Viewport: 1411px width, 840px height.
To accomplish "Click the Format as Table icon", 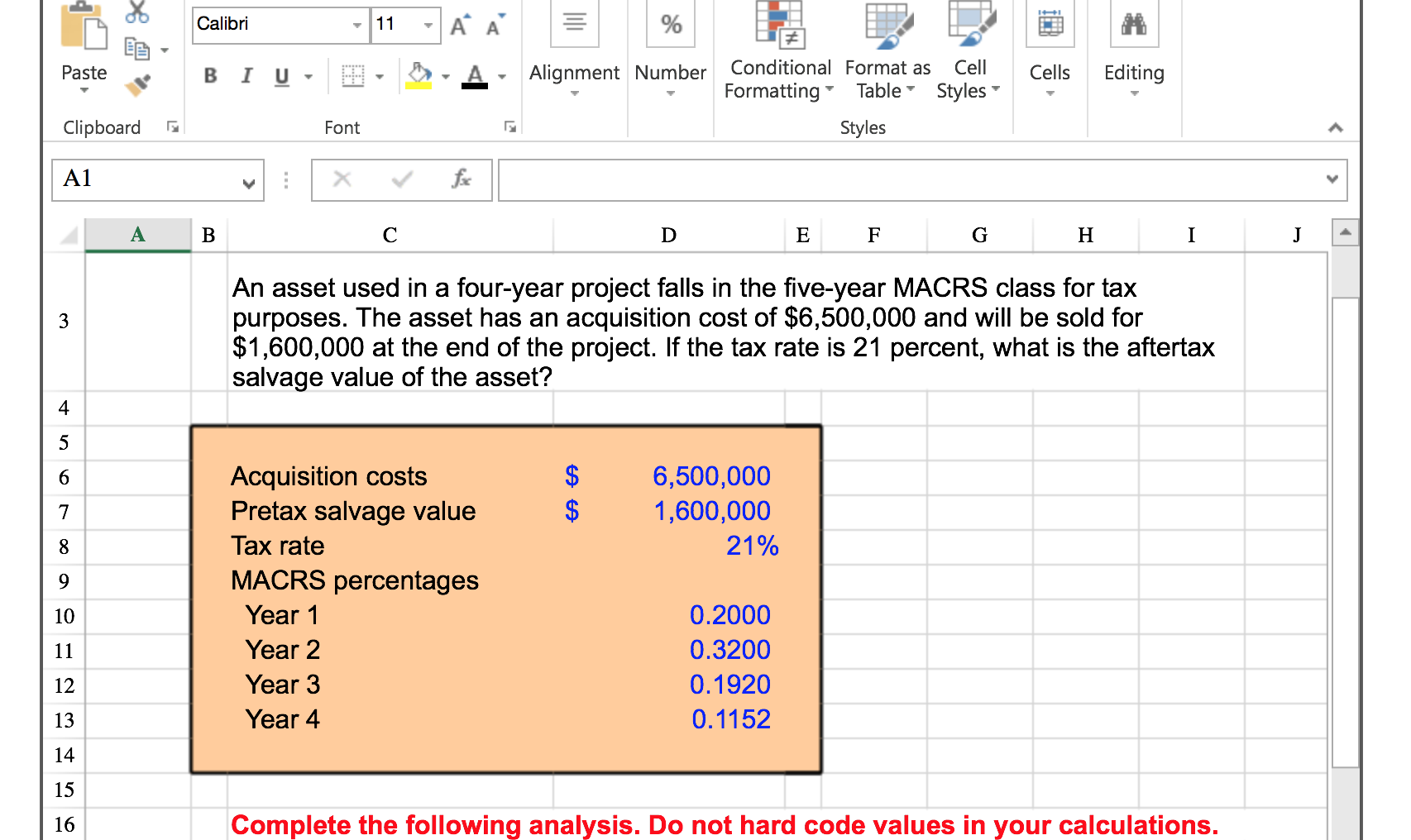I will point(887,26).
